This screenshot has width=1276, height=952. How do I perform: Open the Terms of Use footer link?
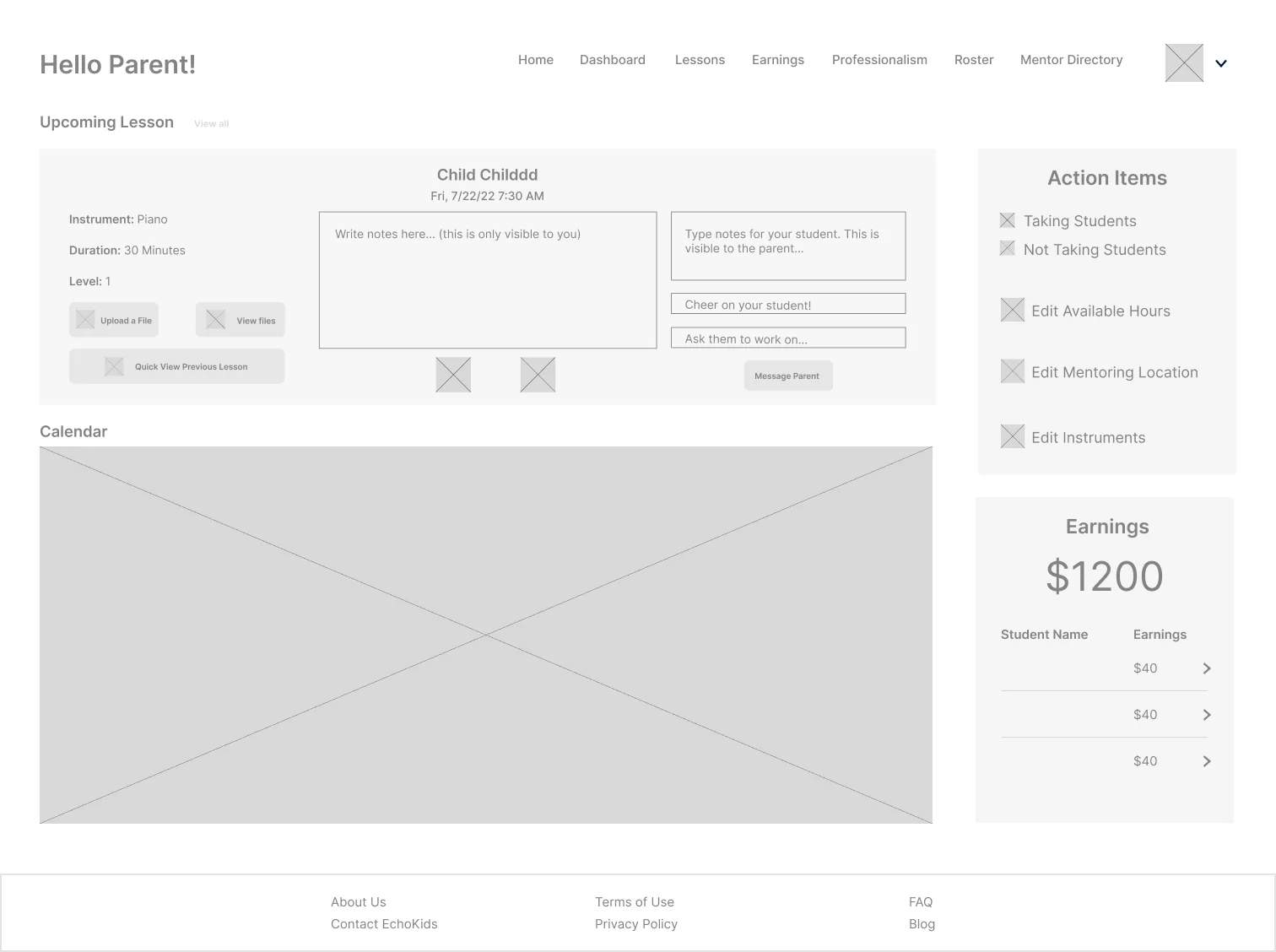tap(635, 902)
